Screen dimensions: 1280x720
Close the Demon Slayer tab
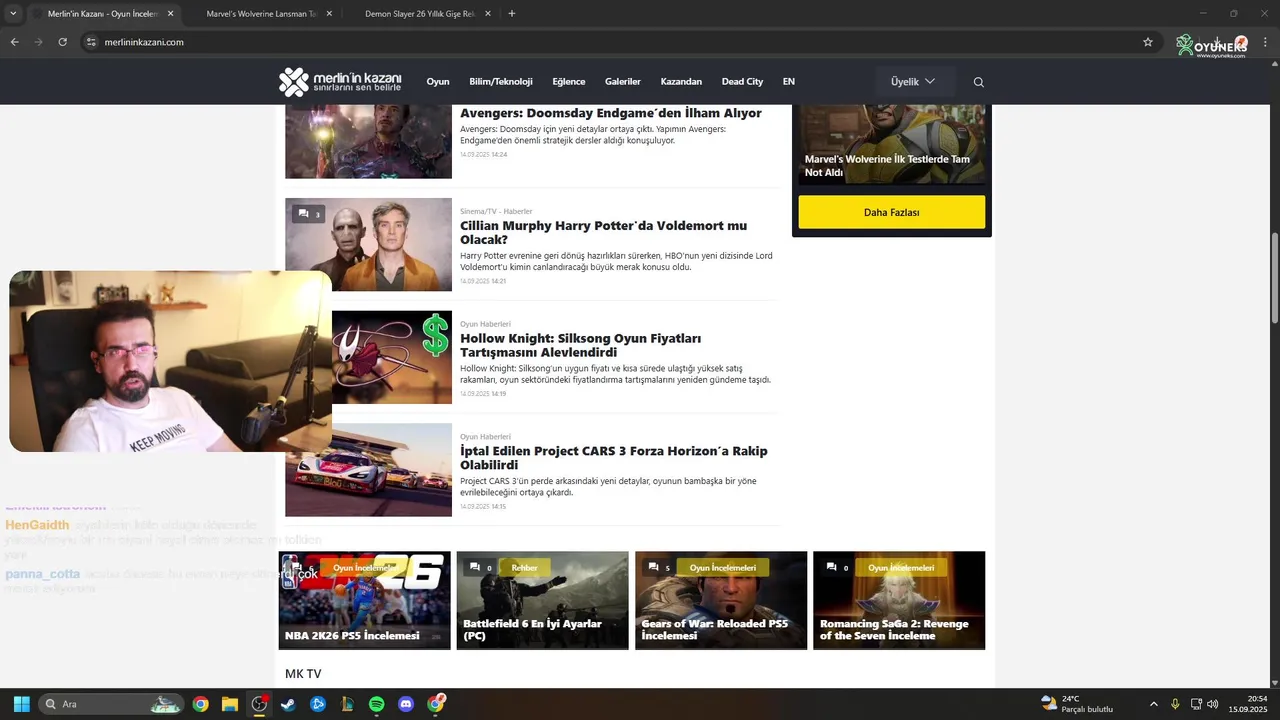click(488, 14)
